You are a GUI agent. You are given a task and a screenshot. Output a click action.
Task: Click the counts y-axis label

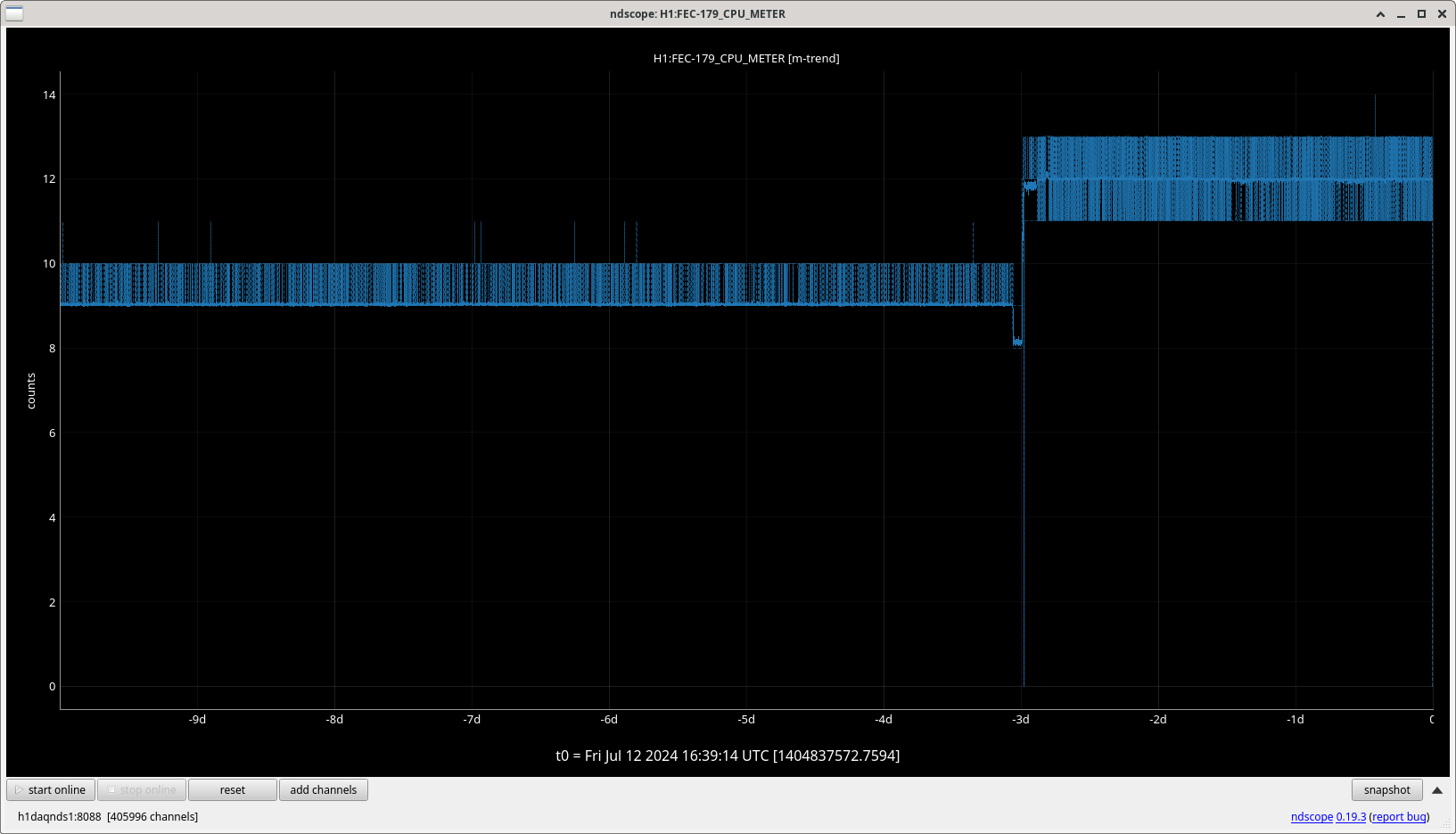(31, 391)
